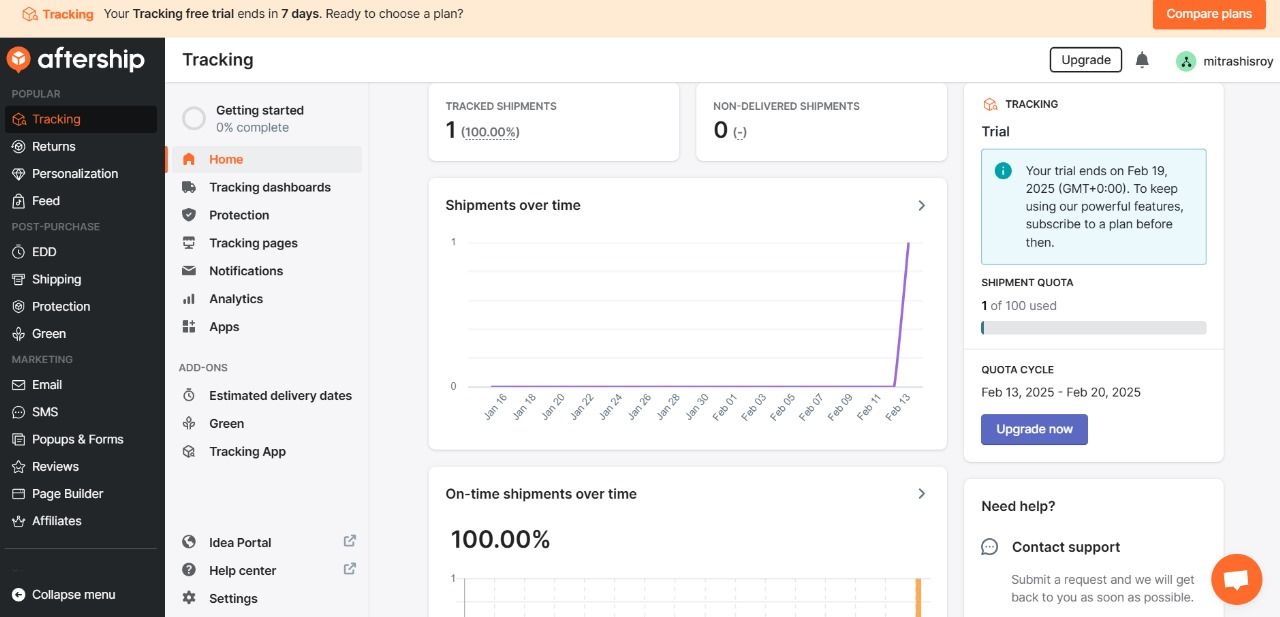Image resolution: width=1280 pixels, height=617 pixels.
Task: Click the notifications bell icon
Action: (x=1142, y=60)
